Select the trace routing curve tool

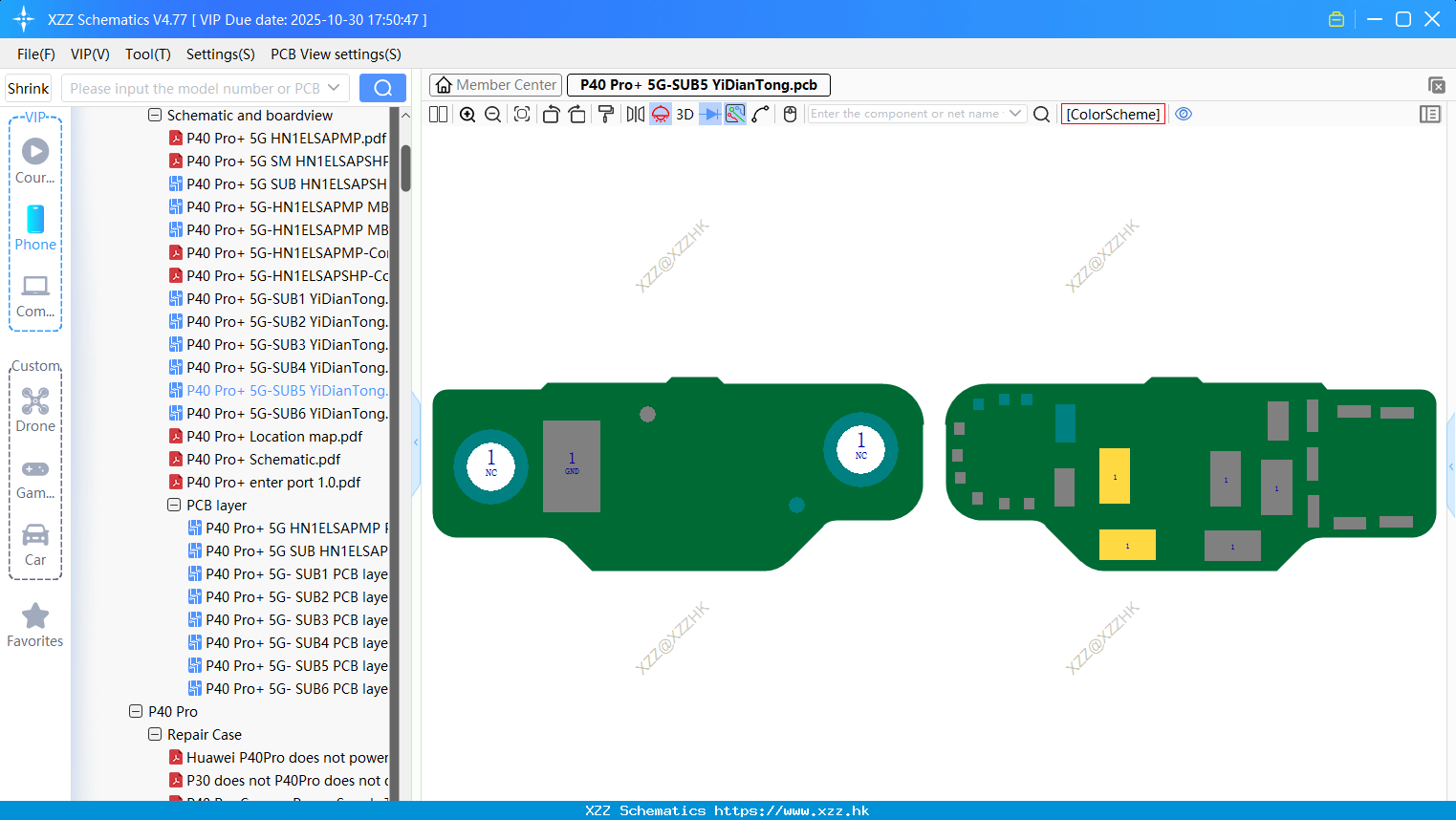(761, 114)
